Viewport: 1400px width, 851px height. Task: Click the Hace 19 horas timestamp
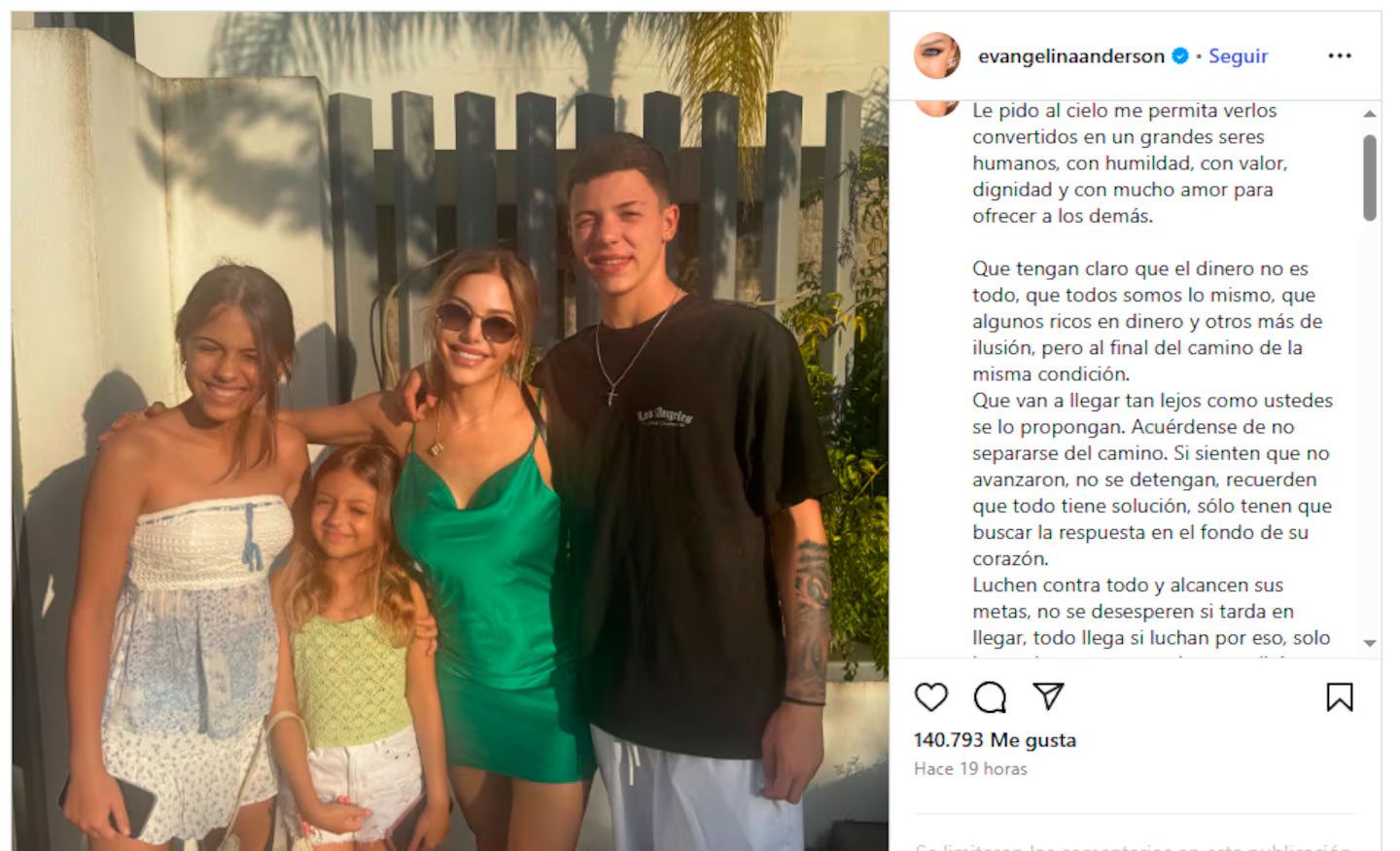pos(970,768)
